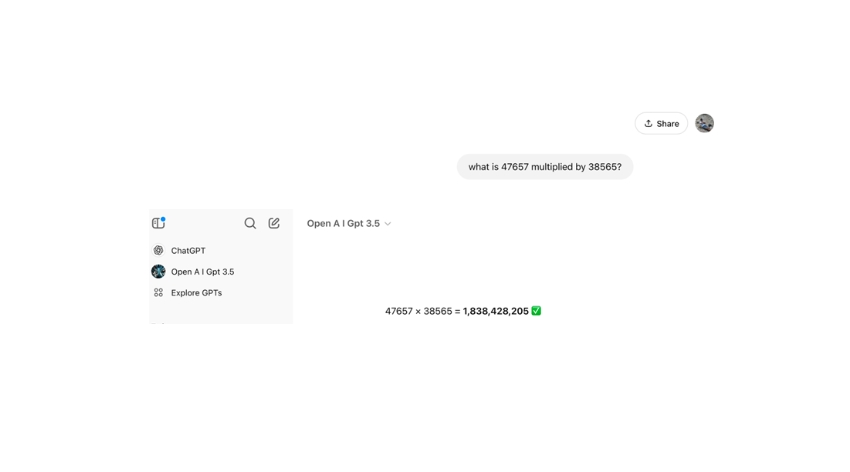The image size is (850, 472).
Task: Click the blue notification dot on sidebar toggle
Action: pyautogui.click(x=163, y=219)
